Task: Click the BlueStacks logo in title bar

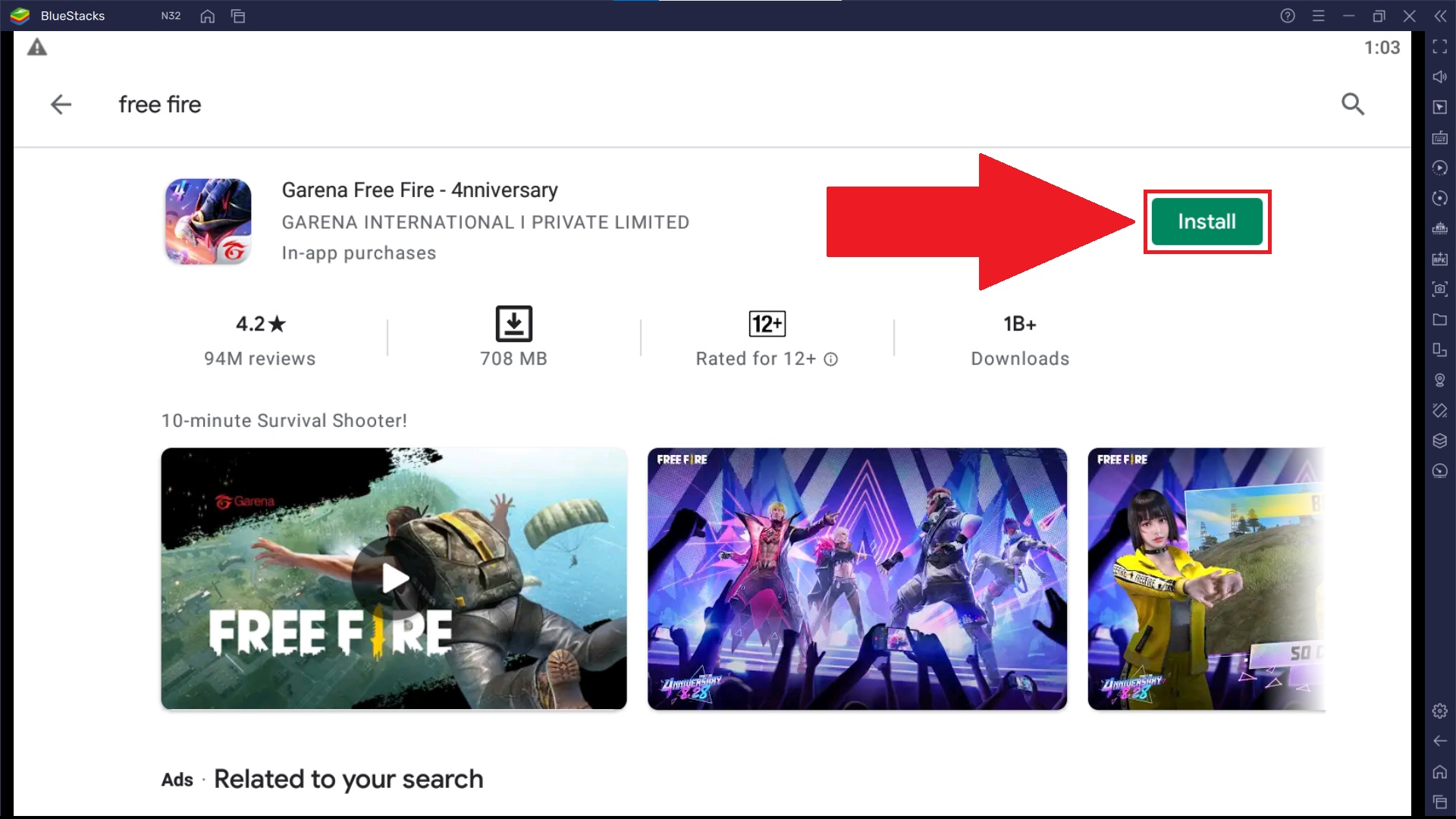Action: point(20,16)
